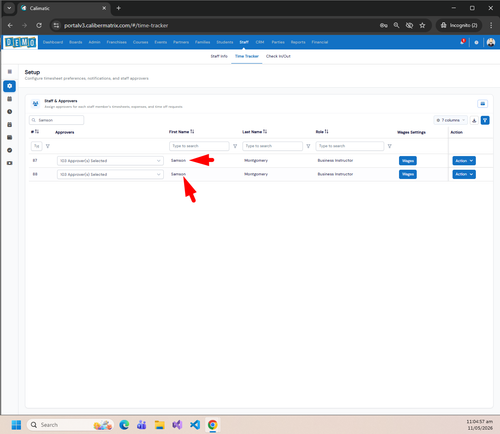Select the checkmark circle icon in sidebar
This screenshot has height=434, width=500.
pos(9,150)
